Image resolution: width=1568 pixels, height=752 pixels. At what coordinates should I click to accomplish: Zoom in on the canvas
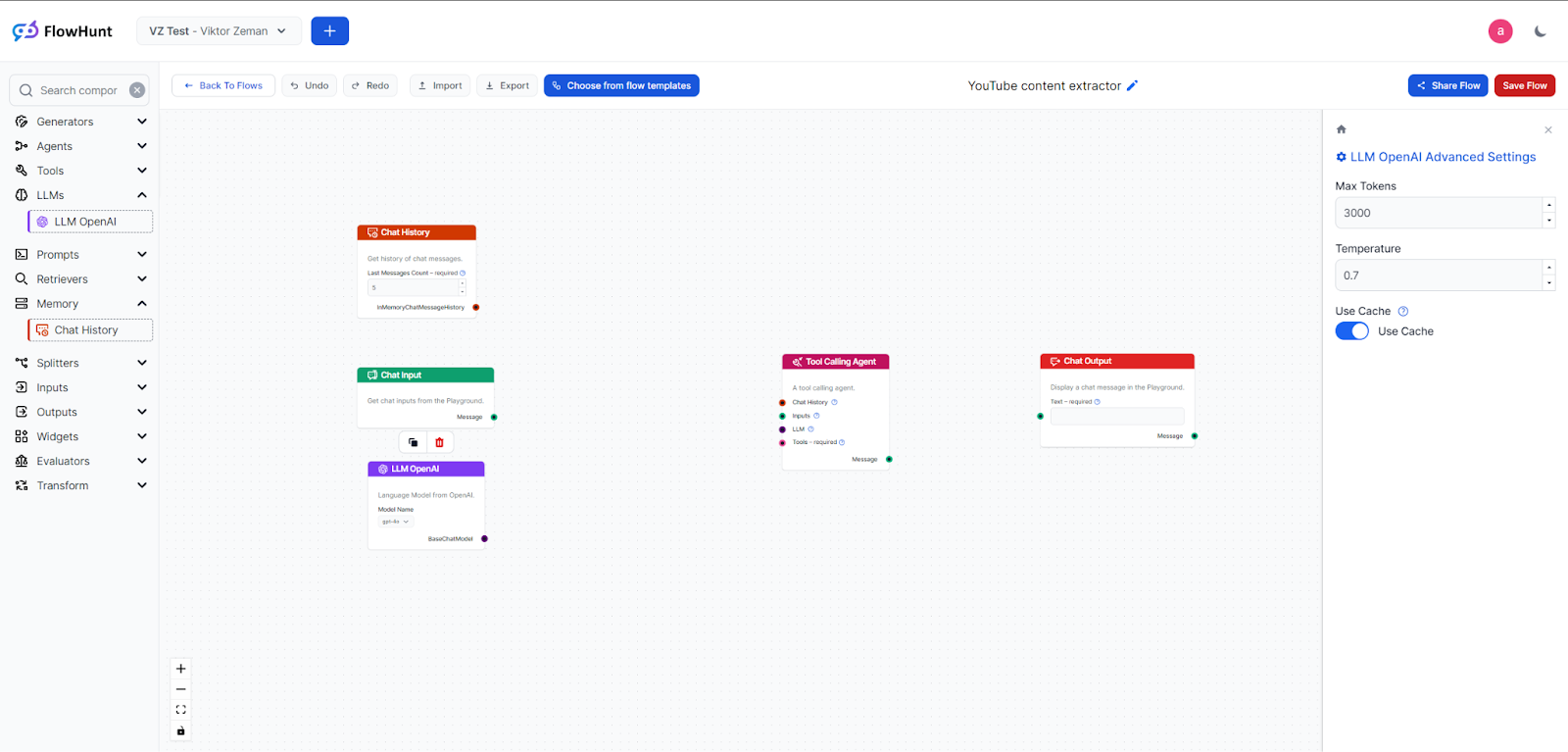pos(180,669)
